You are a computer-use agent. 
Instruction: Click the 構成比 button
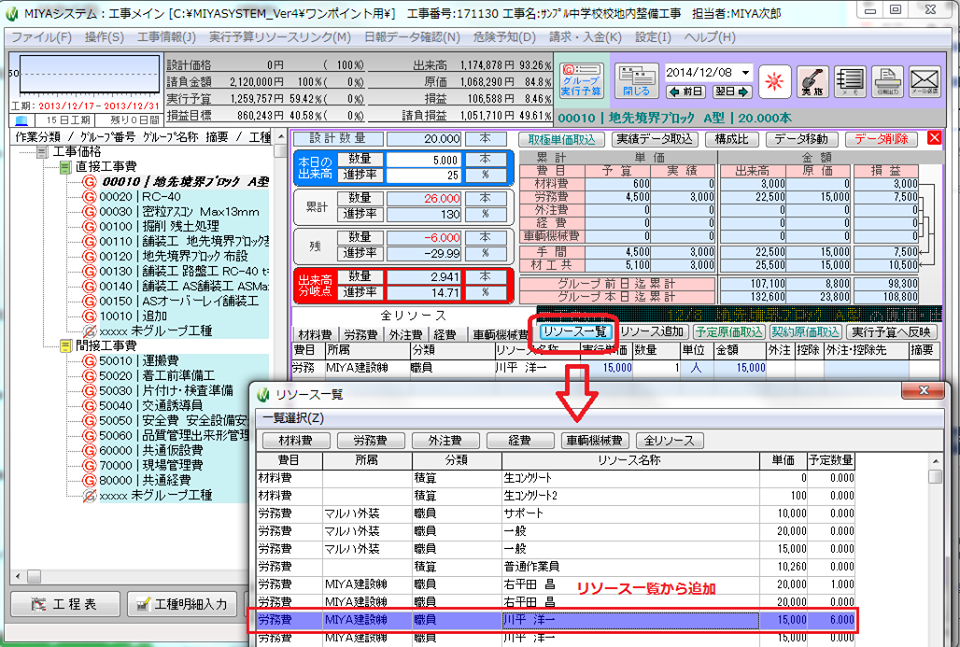732,140
